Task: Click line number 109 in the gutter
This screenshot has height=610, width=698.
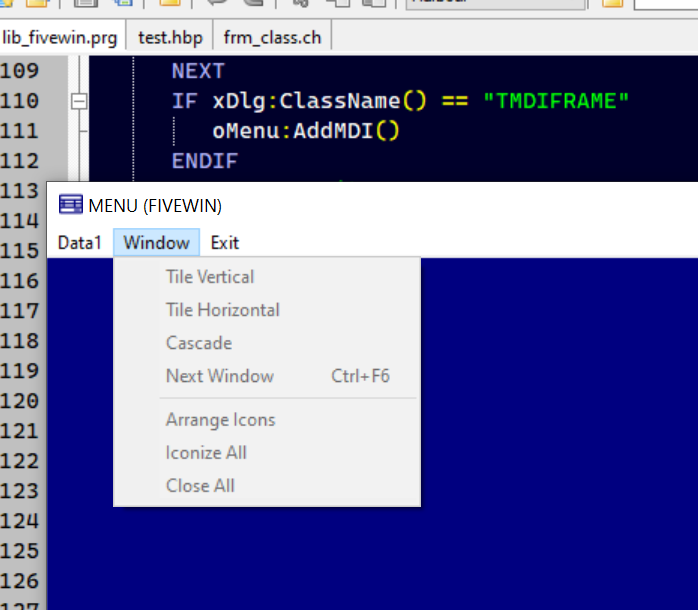Action: tap(20, 71)
